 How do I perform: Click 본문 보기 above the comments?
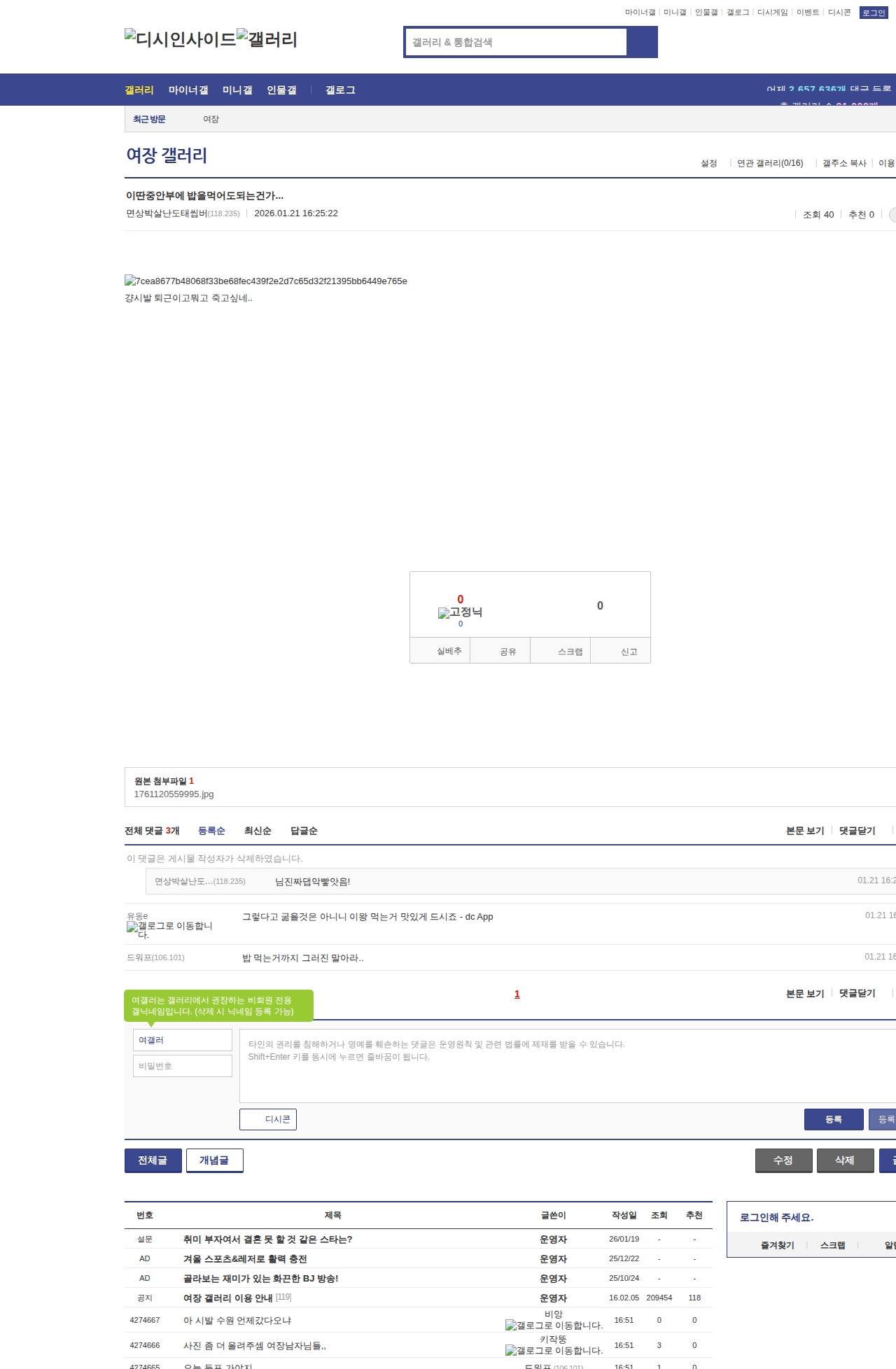coord(805,831)
